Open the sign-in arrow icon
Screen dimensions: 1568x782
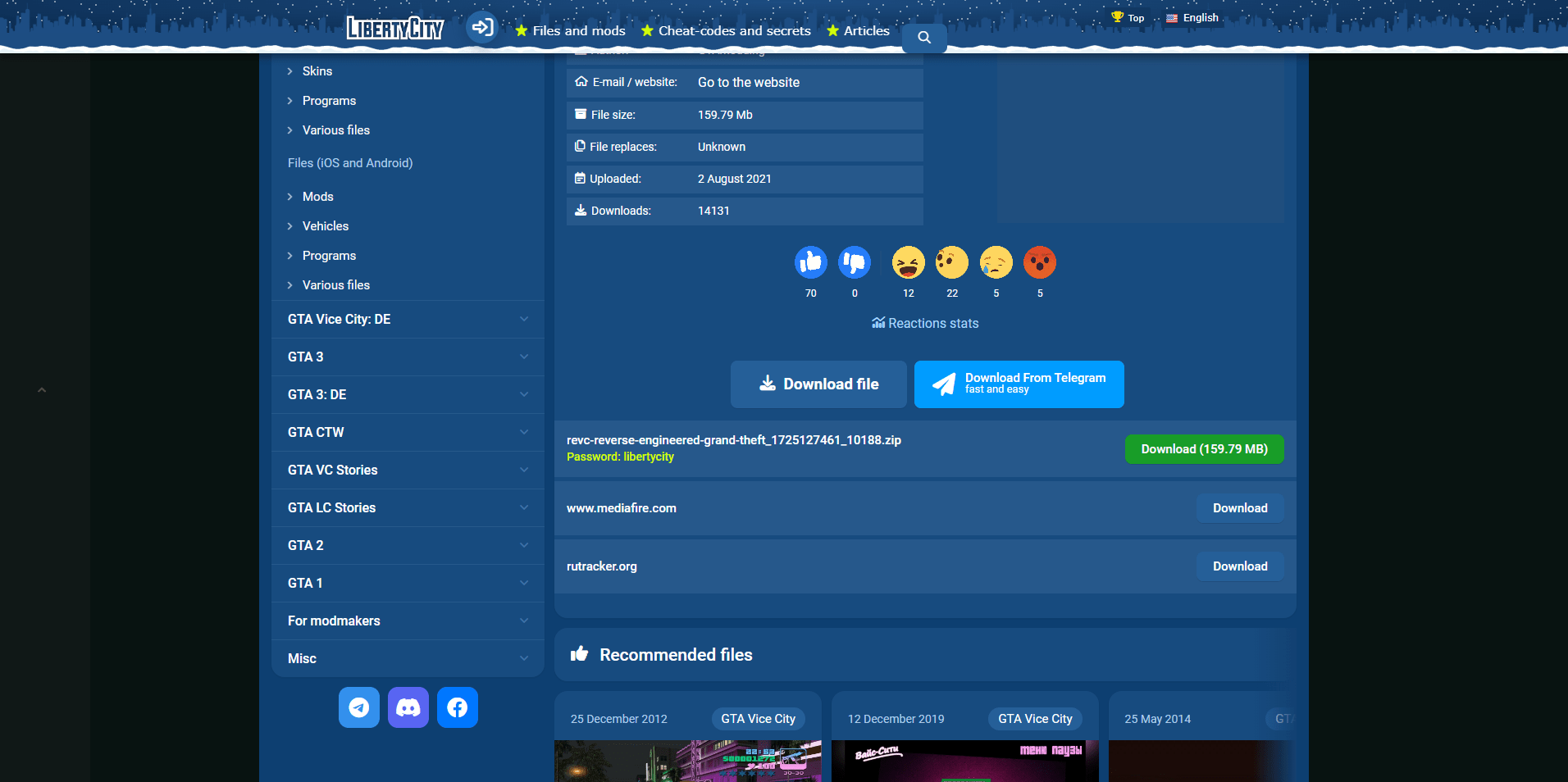[482, 27]
